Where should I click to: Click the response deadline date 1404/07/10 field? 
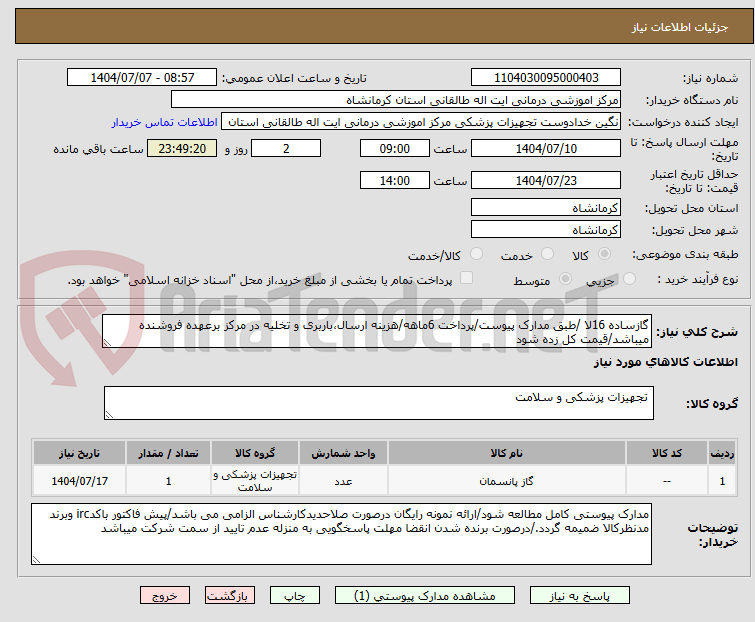[545, 149]
